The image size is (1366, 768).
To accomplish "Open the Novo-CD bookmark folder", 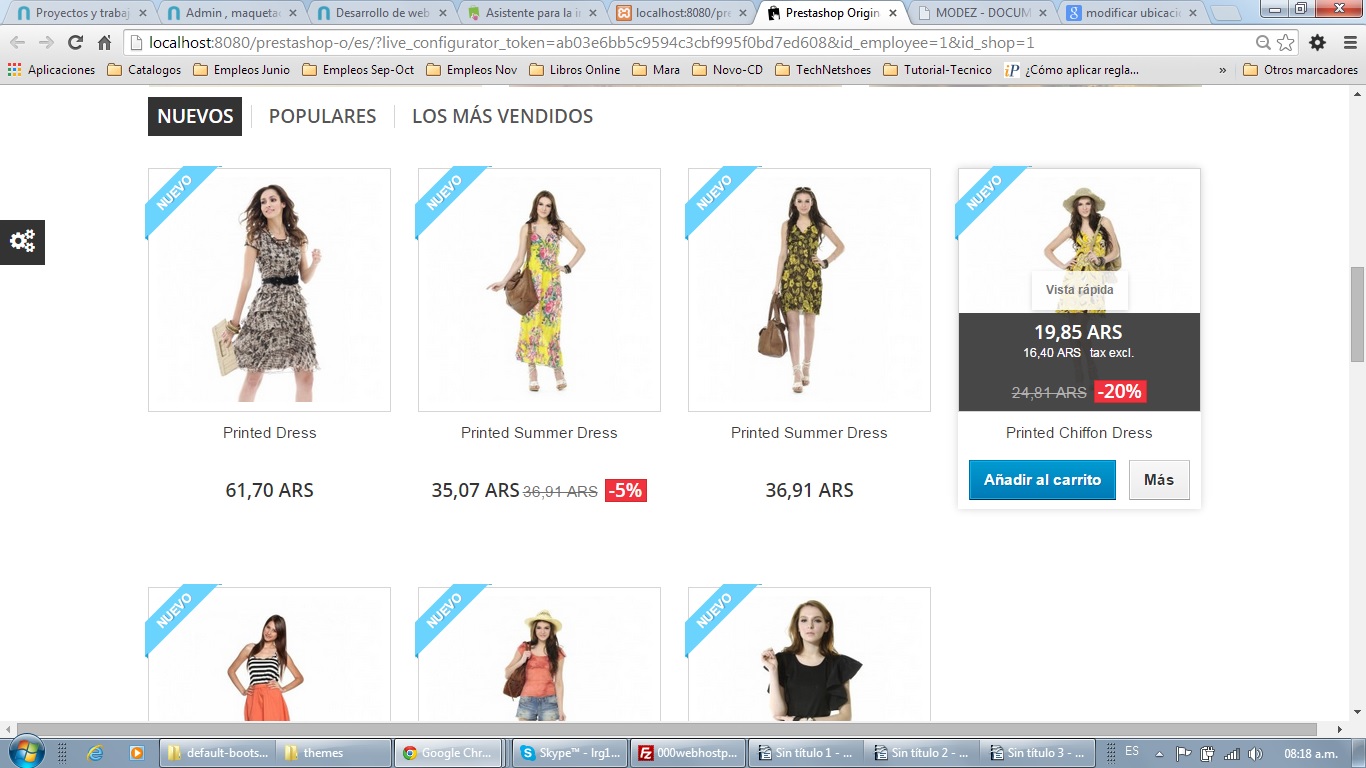I will 727,70.
